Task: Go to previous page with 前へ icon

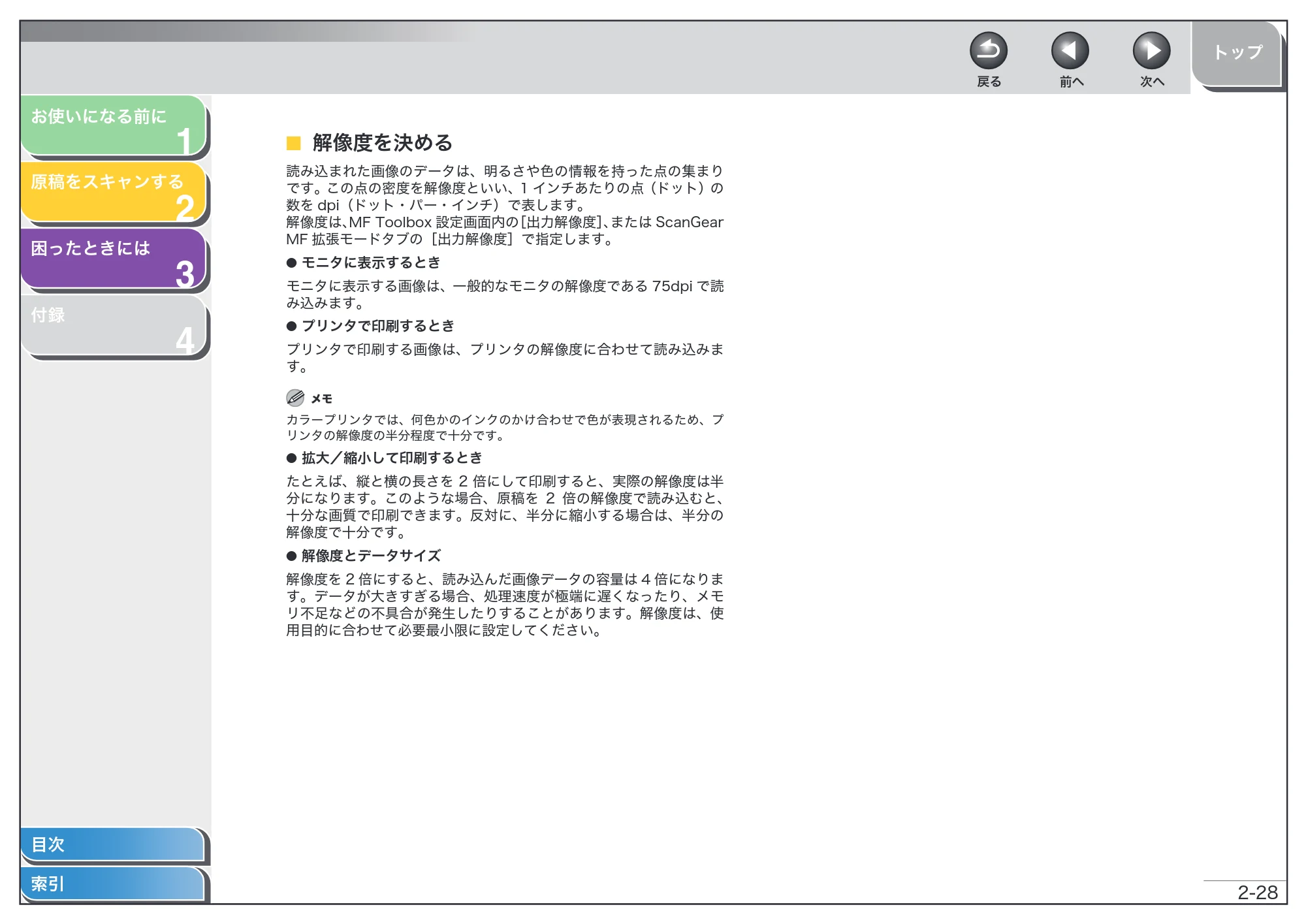Action: point(1070,51)
